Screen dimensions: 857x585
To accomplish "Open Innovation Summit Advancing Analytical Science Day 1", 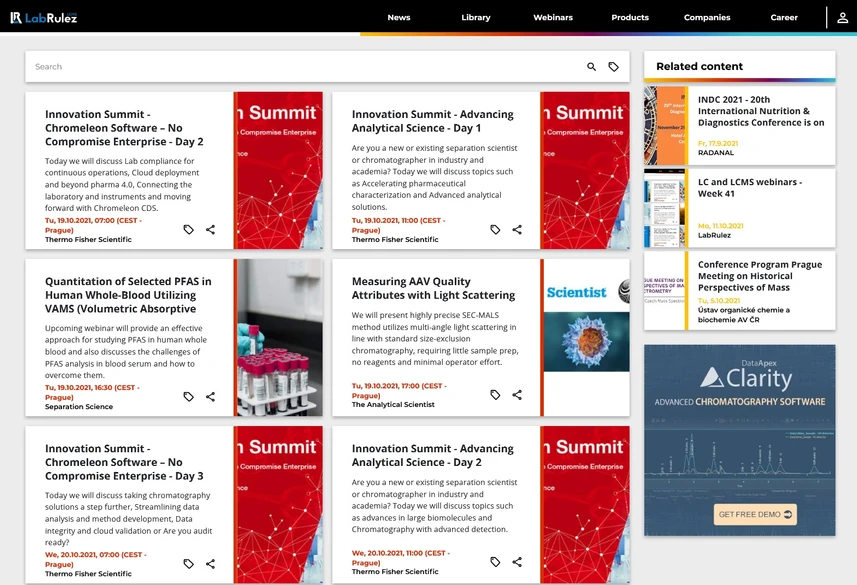I will (x=432, y=121).
